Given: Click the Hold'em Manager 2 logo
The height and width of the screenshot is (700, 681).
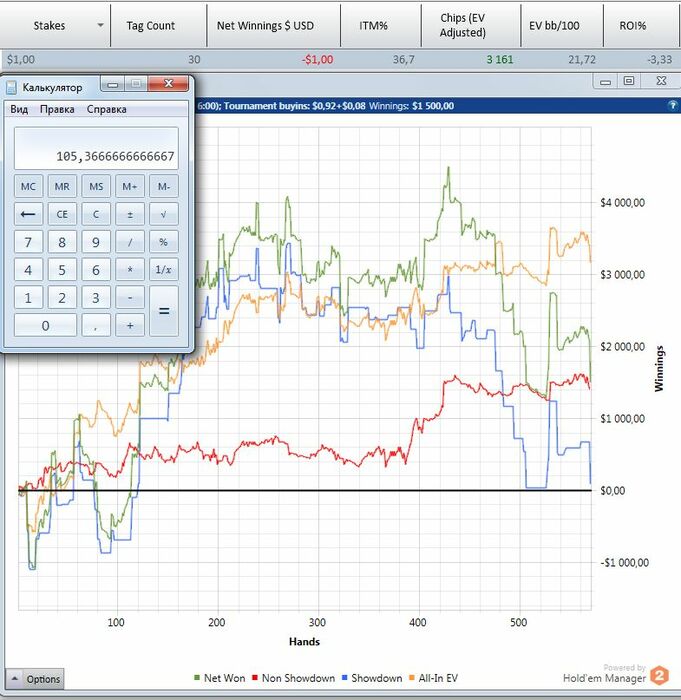Looking at the screenshot, I should [660, 675].
